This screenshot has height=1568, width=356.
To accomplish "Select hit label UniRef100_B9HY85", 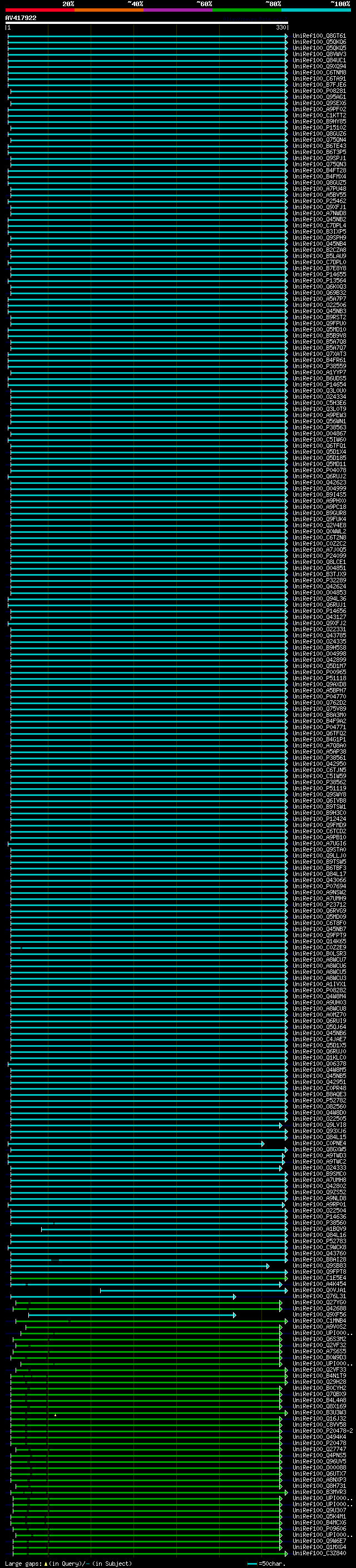I will coord(319,121).
